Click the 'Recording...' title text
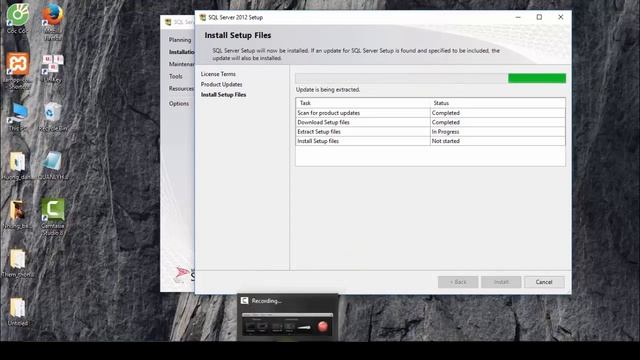Screen dimensions: 640x360 pos(267,301)
